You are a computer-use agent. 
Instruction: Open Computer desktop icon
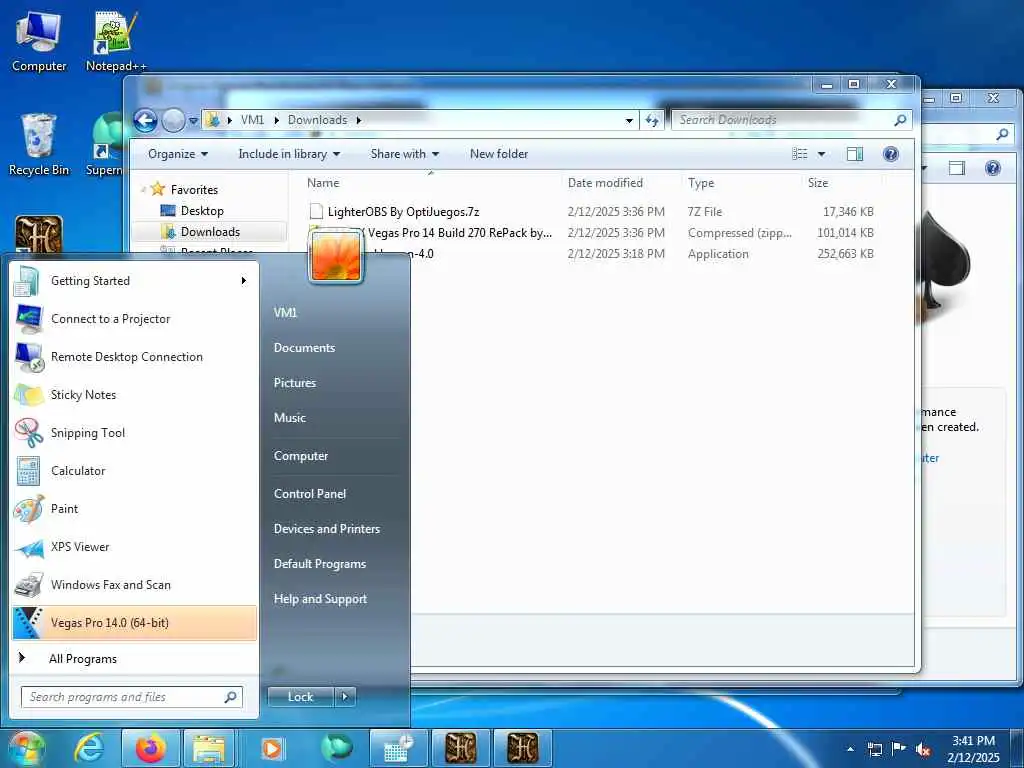pos(39,41)
